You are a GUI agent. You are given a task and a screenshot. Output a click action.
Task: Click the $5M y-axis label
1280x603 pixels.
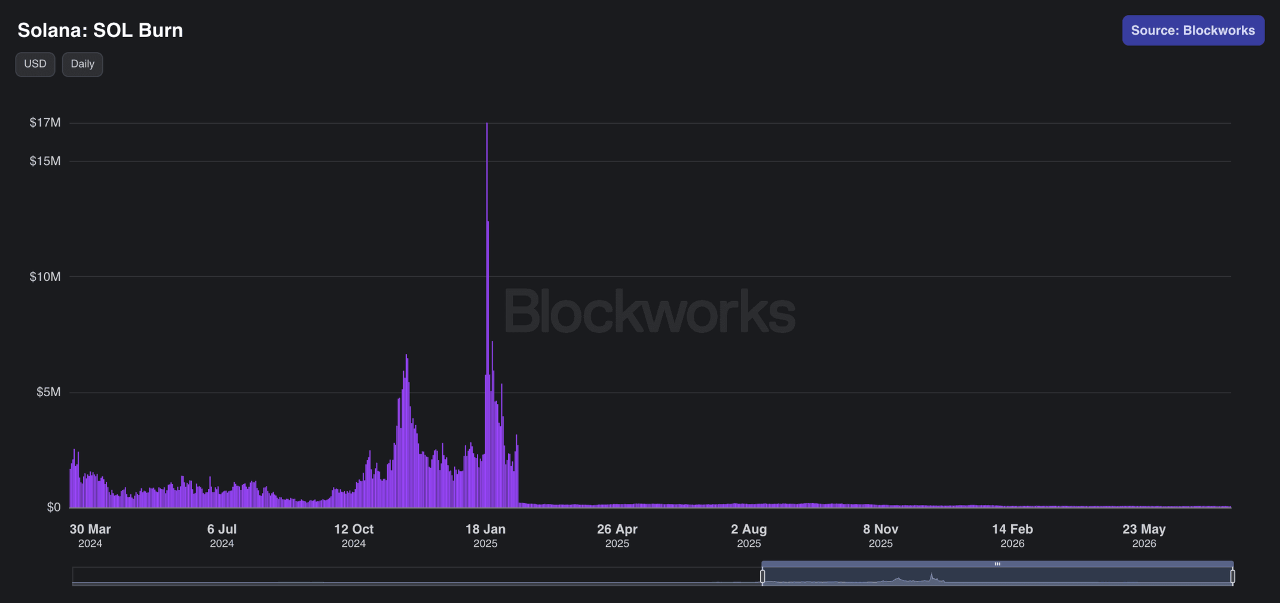pyautogui.click(x=49, y=392)
